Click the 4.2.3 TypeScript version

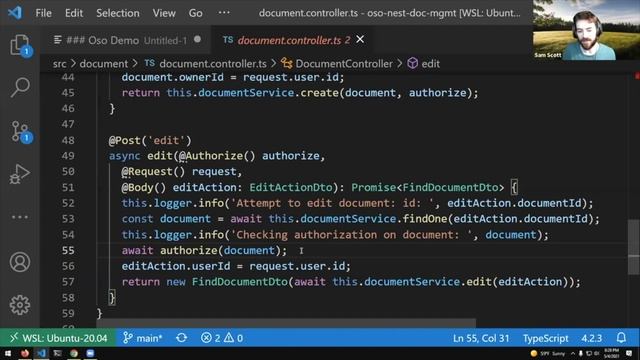[x=591, y=338]
